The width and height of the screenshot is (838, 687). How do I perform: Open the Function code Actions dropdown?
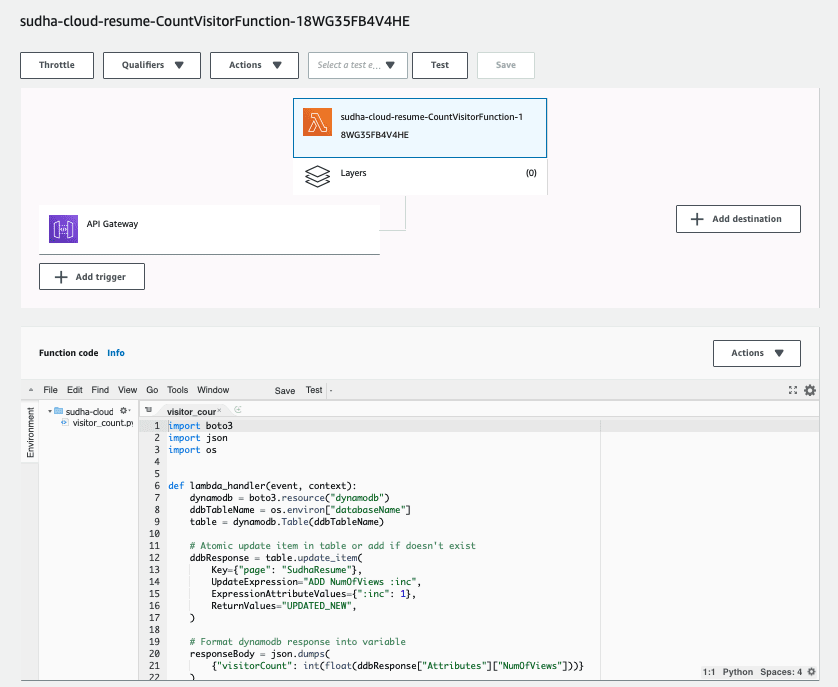pos(757,353)
